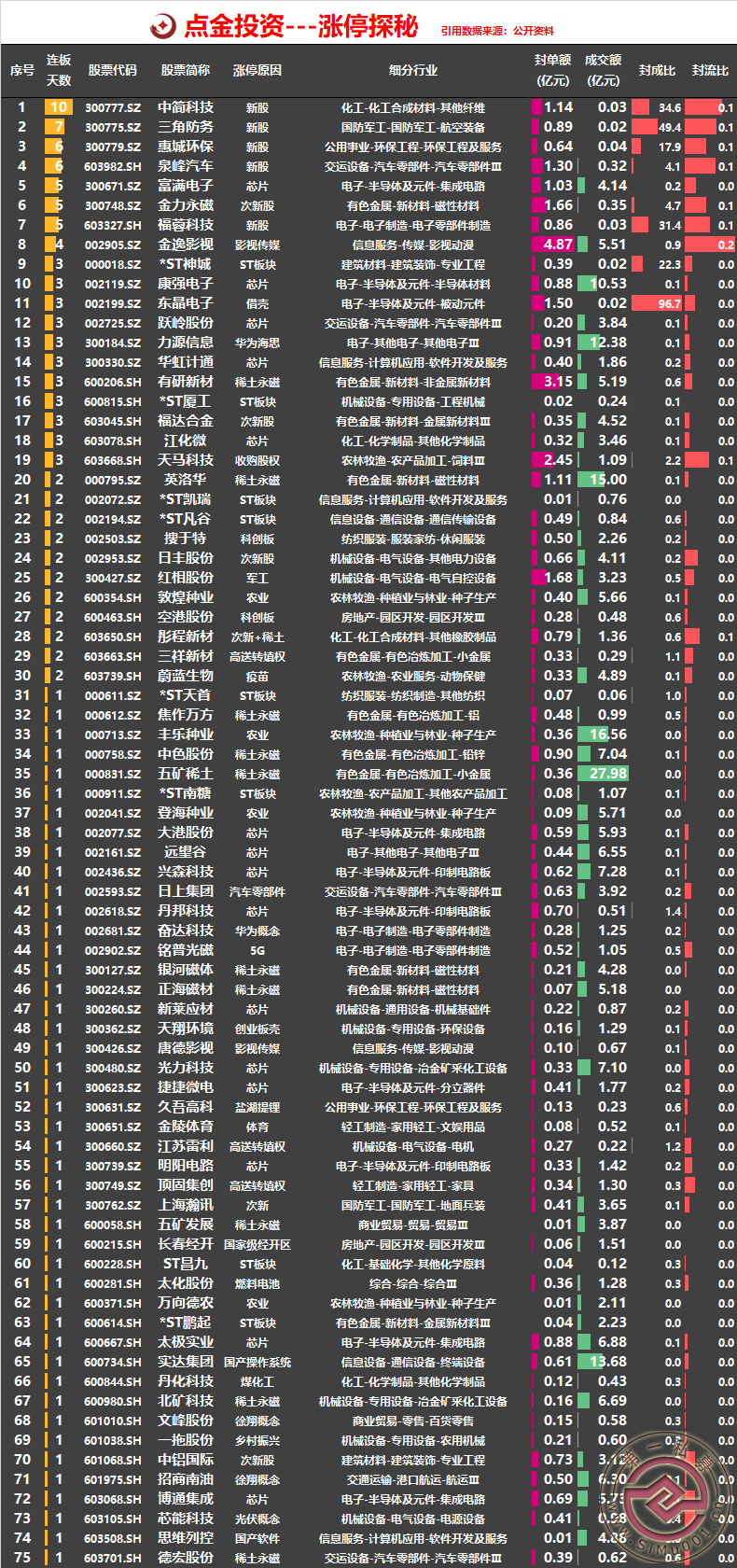Select the 封成比 column header
The height and width of the screenshot is (1568, 737).
click(x=658, y=71)
